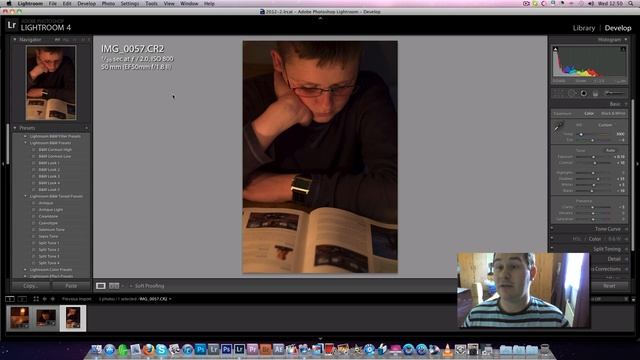Open Premiere Pro from the dock
The image size is (640, 360).
click(x=252, y=349)
